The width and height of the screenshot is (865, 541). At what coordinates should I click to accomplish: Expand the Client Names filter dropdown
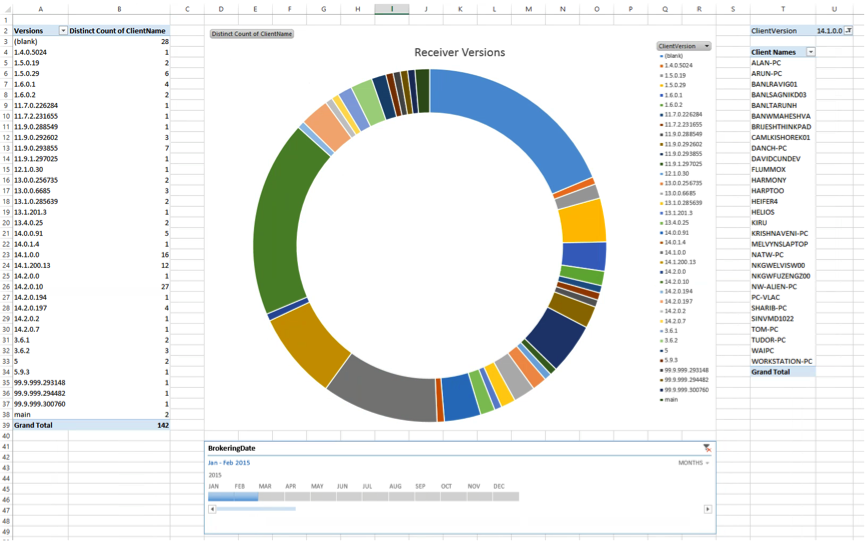tap(811, 52)
